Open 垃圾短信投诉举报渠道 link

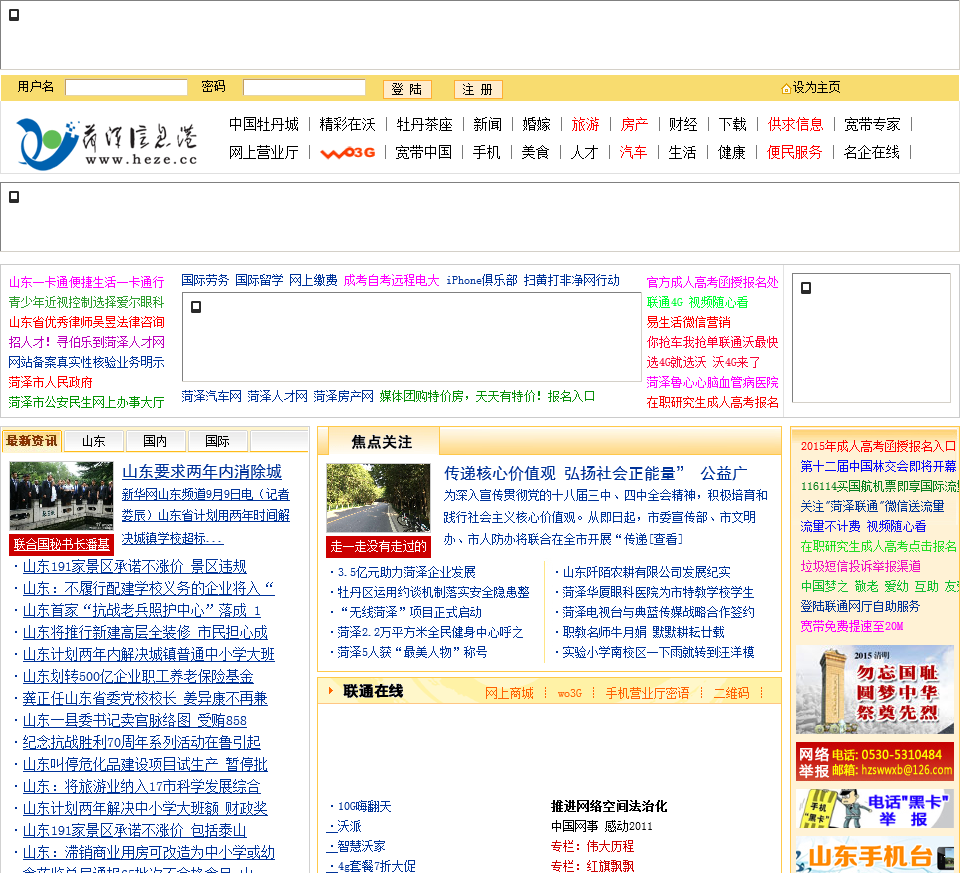click(x=860, y=566)
